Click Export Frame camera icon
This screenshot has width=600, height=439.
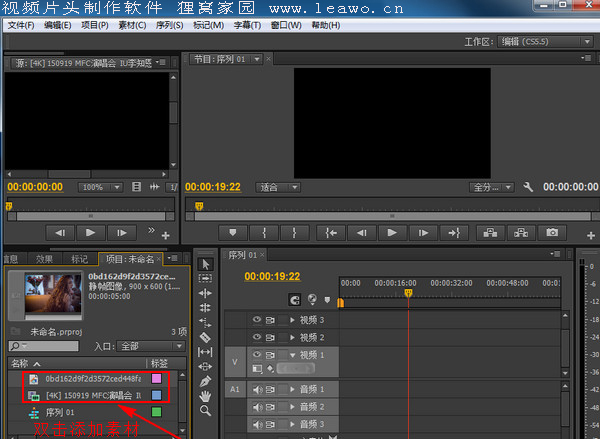click(552, 232)
